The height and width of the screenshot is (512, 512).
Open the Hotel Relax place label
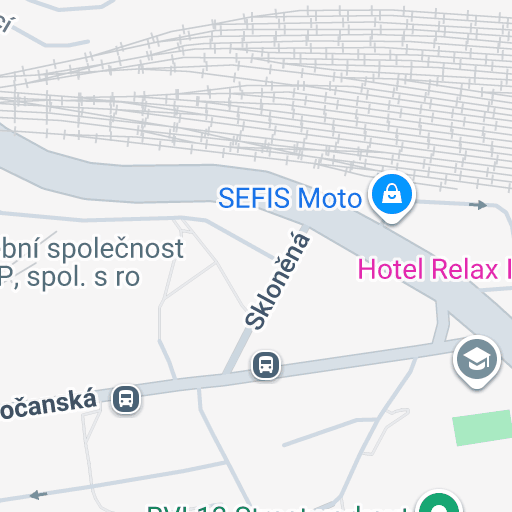(434, 269)
